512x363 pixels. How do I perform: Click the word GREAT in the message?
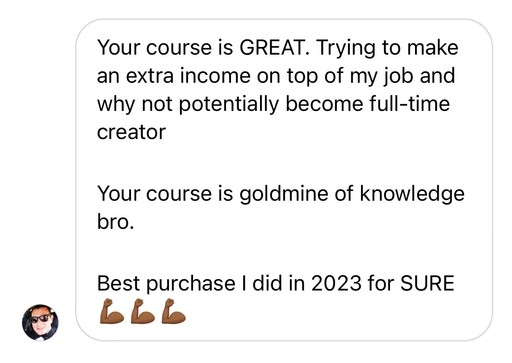tap(274, 47)
